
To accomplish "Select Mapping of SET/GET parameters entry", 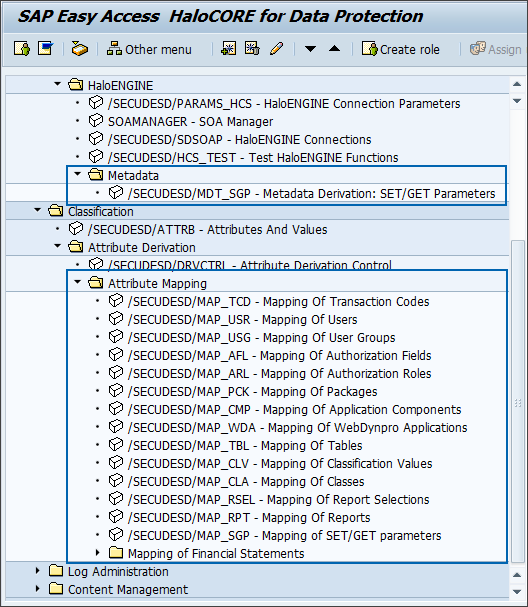I will (x=285, y=536).
